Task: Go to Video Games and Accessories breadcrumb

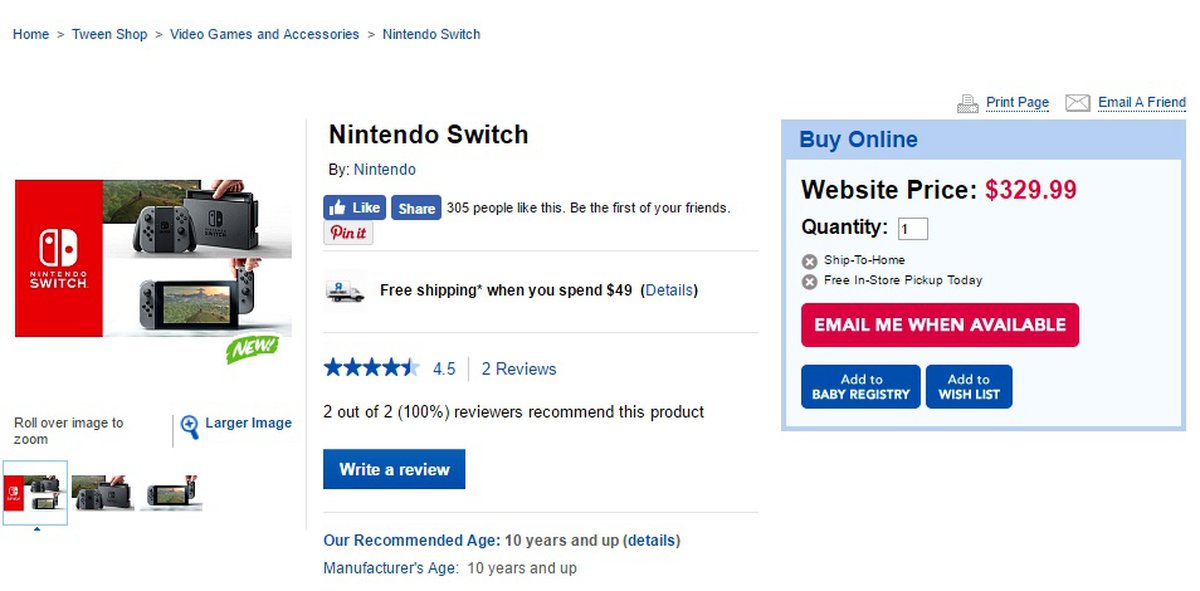Action: coord(264,34)
